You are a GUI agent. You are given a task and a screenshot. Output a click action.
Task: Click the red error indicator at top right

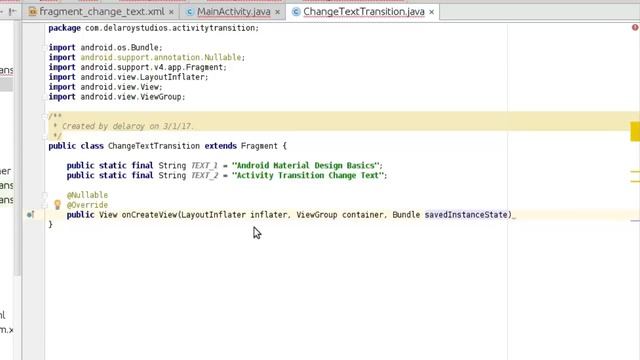(x=635, y=27)
